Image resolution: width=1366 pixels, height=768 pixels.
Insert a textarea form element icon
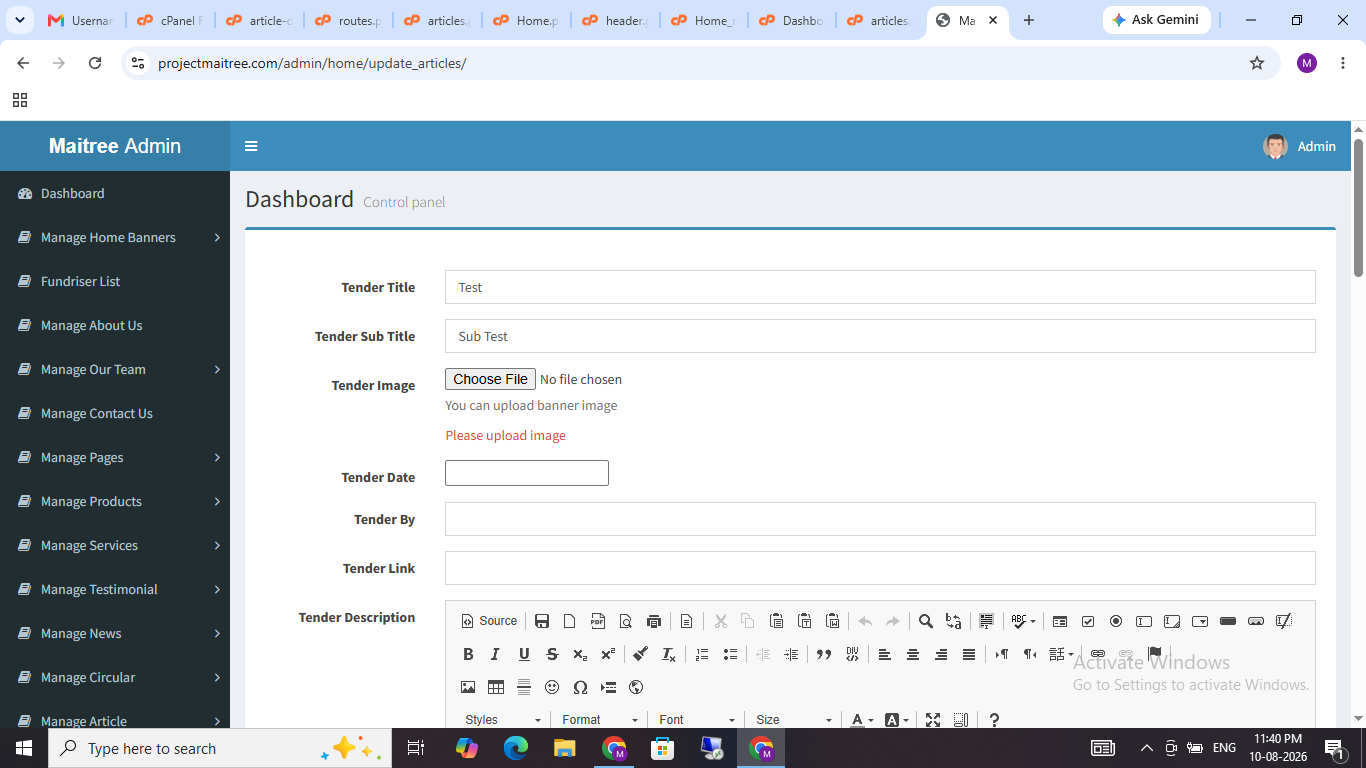[1172, 621]
